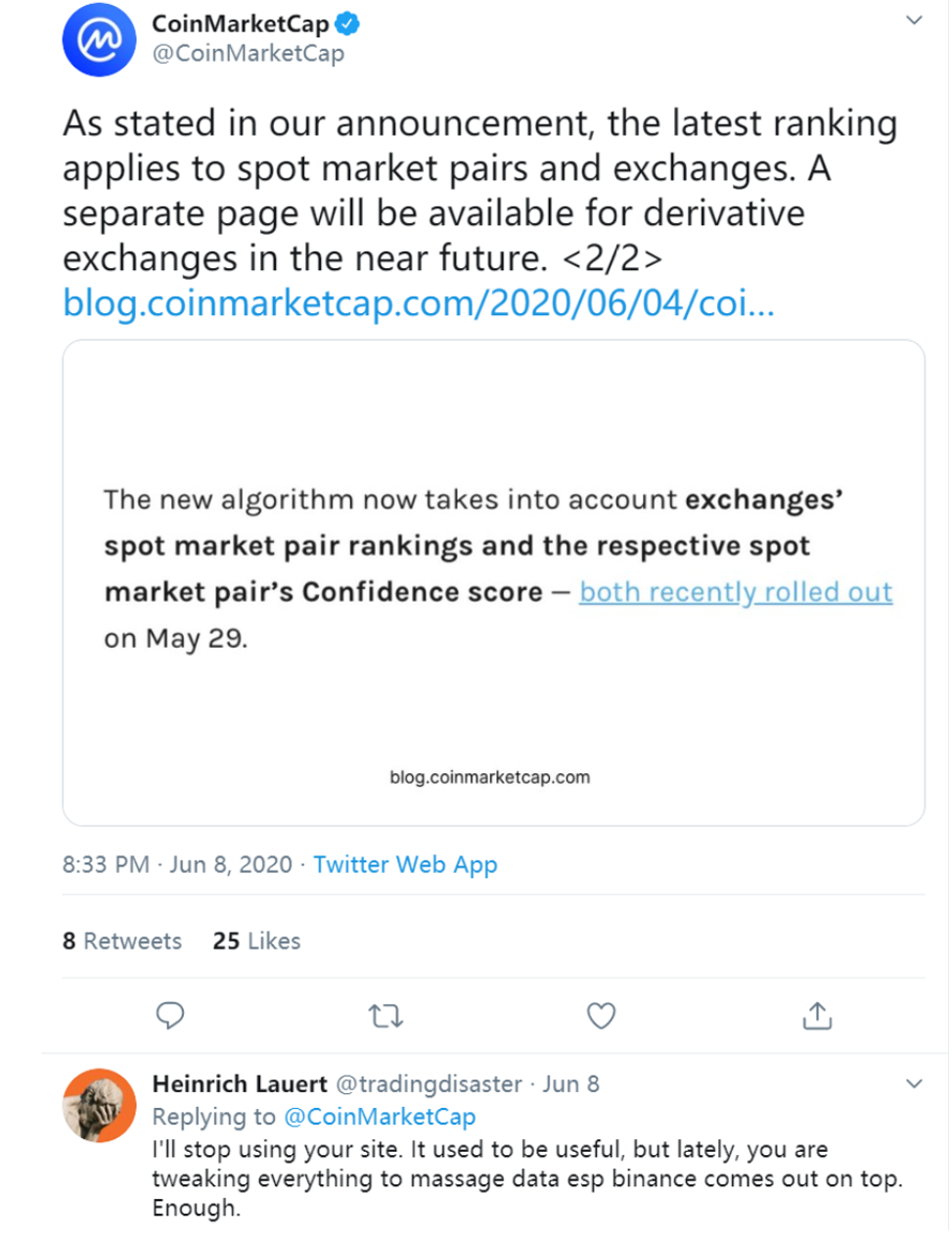The image size is (952, 1242).
Task: Click Heinrich Lauert's profile avatar
Action: point(99,1105)
